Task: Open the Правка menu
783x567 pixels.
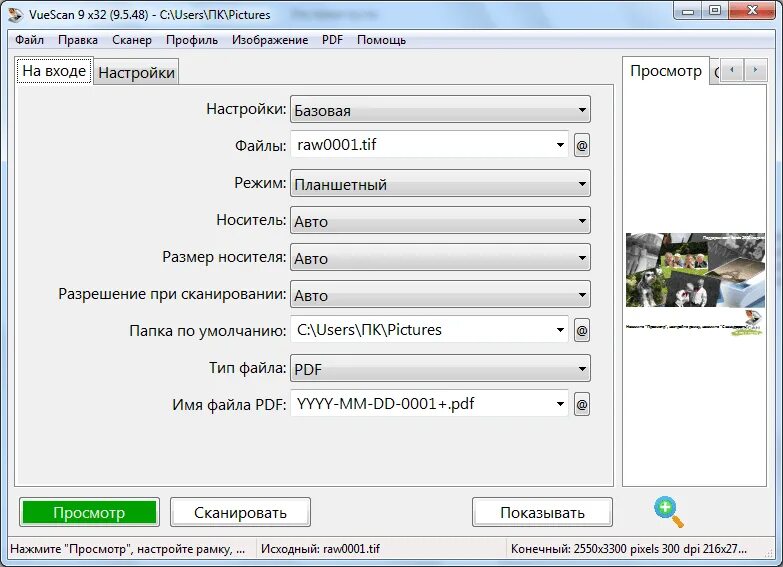Action: point(78,40)
